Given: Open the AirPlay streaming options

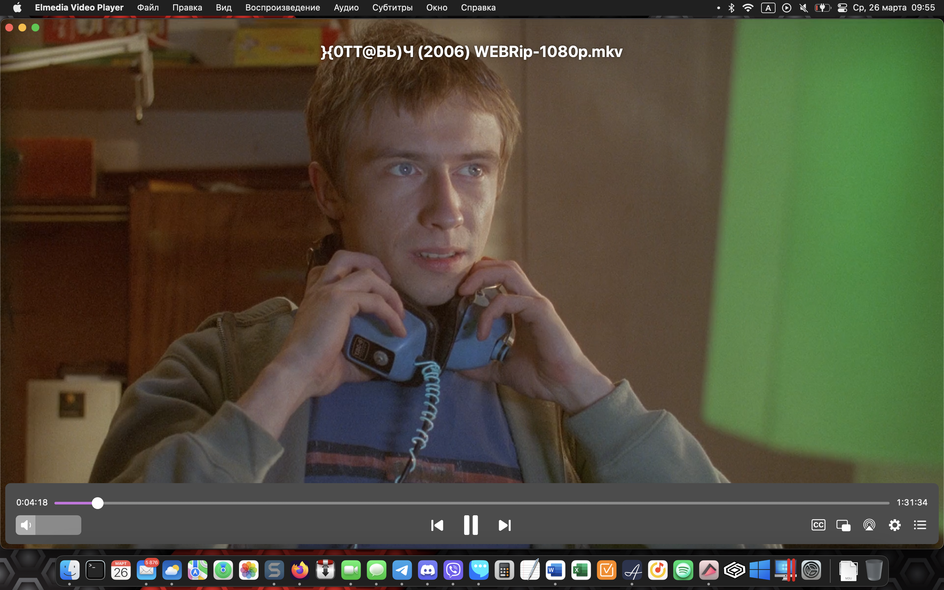Looking at the screenshot, I should 869,525.
